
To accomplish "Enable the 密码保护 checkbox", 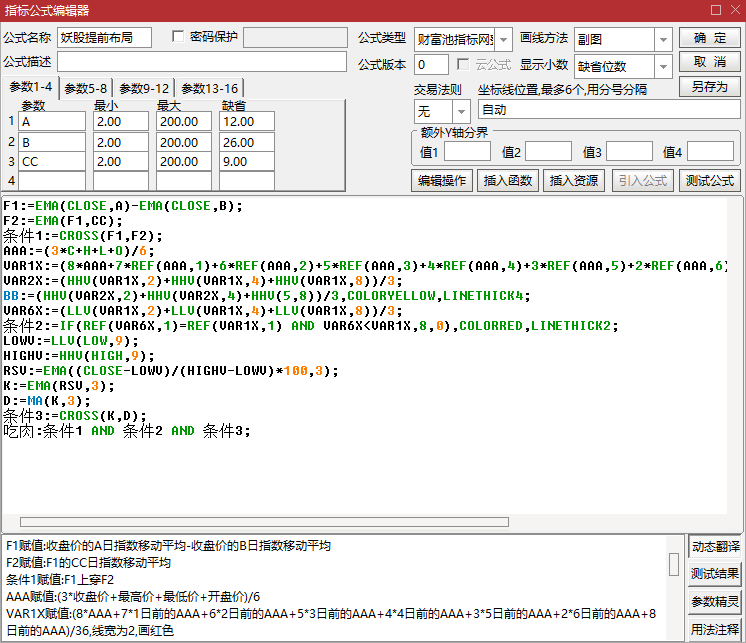I will click(x=179, y=37).
